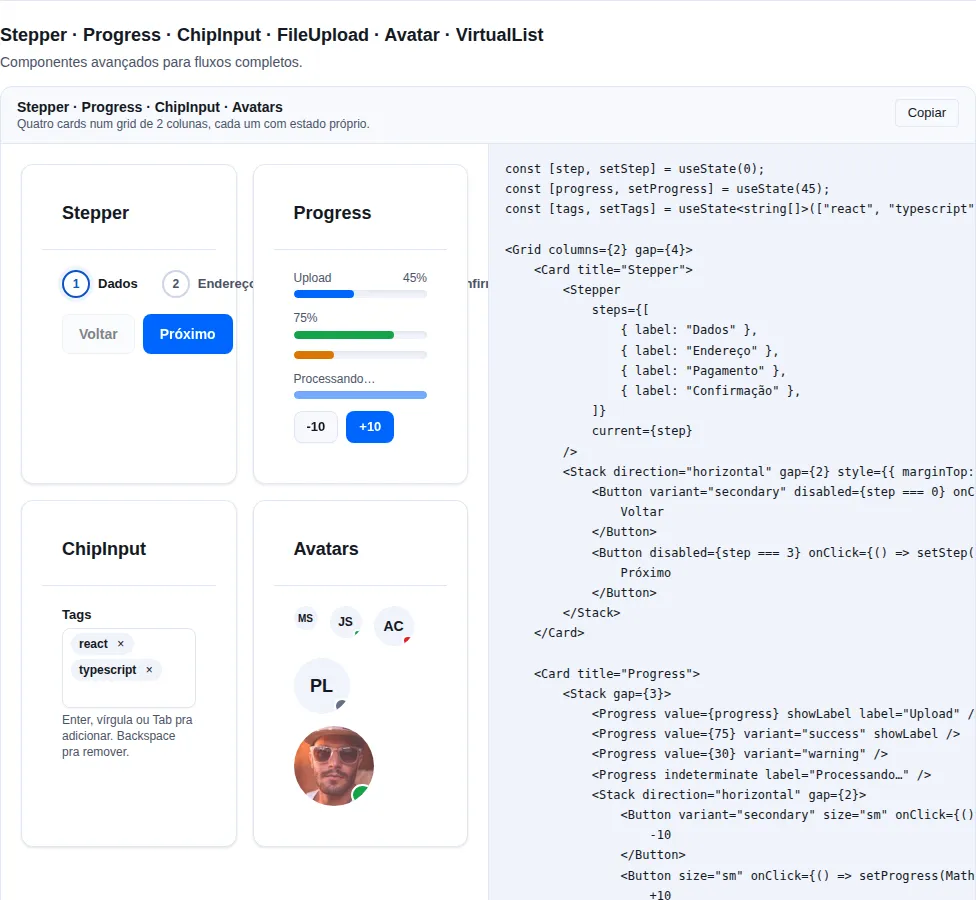The image size is (976, 900).
Task: Click the code line '<Card title="Progress">'
Action: [x=617, y=673]
